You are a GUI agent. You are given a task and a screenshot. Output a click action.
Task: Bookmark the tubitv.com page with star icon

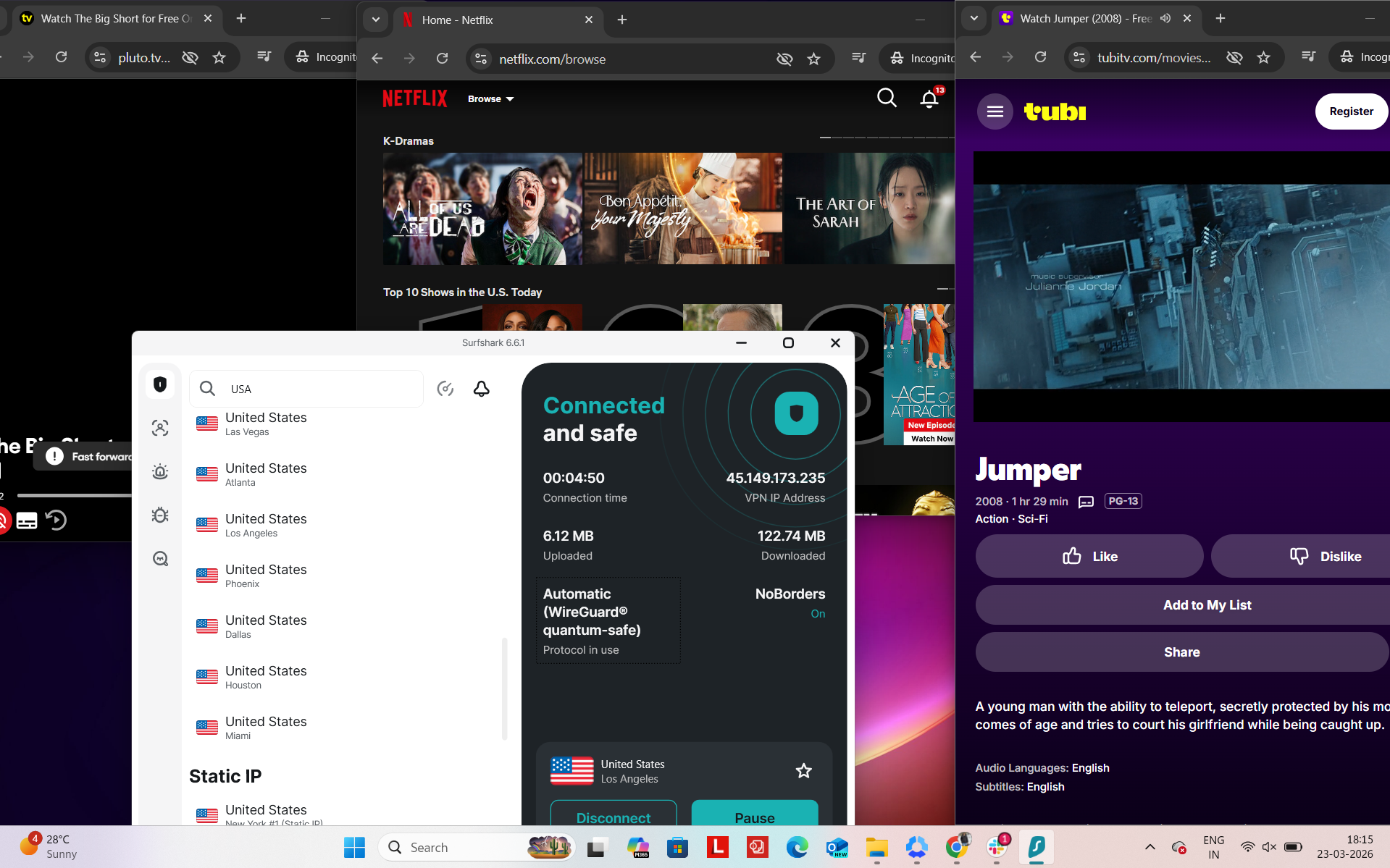(1263, 57)
